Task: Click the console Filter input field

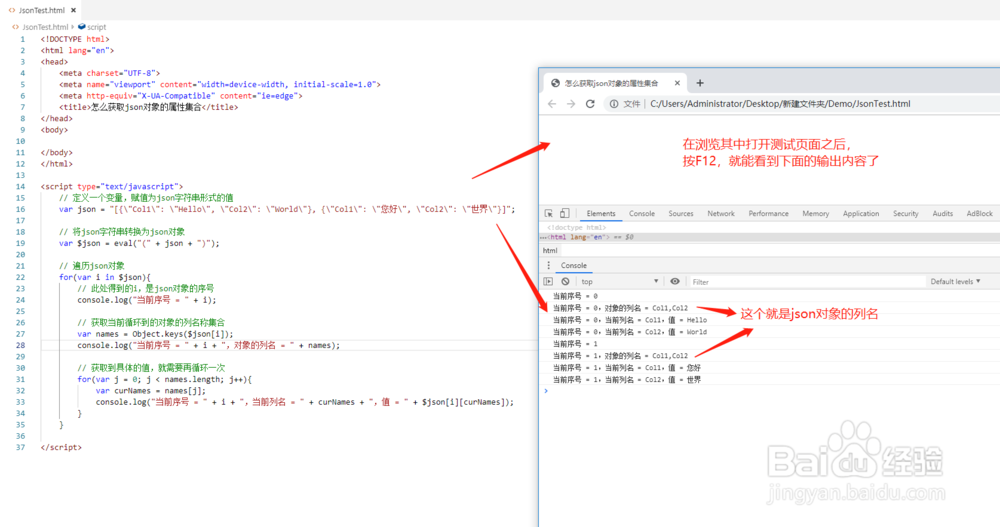Action: click(x=807, y=281)
